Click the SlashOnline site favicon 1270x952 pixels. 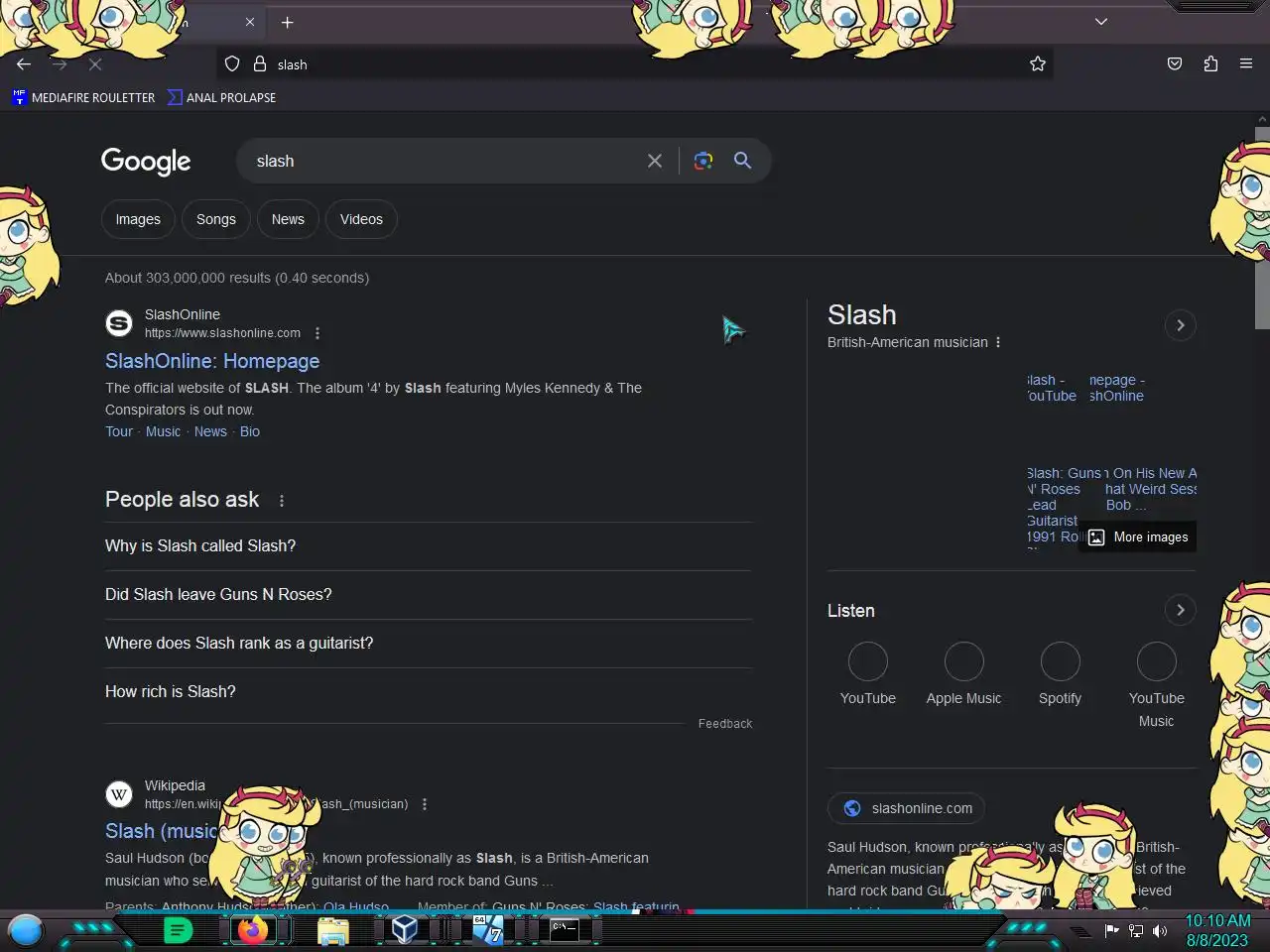click(x=119, y=323)
